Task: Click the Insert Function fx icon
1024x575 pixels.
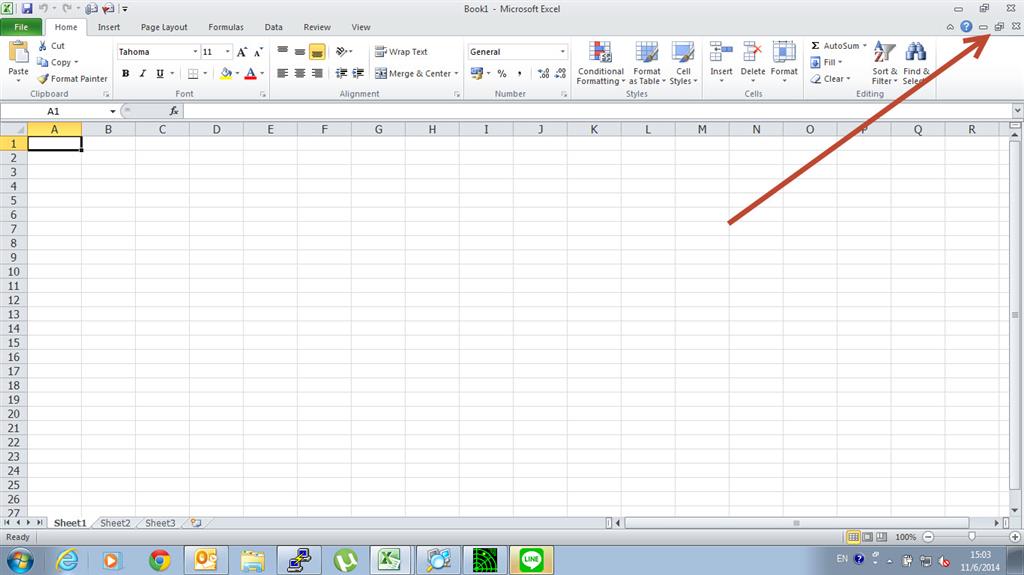Action: [174, 111]
